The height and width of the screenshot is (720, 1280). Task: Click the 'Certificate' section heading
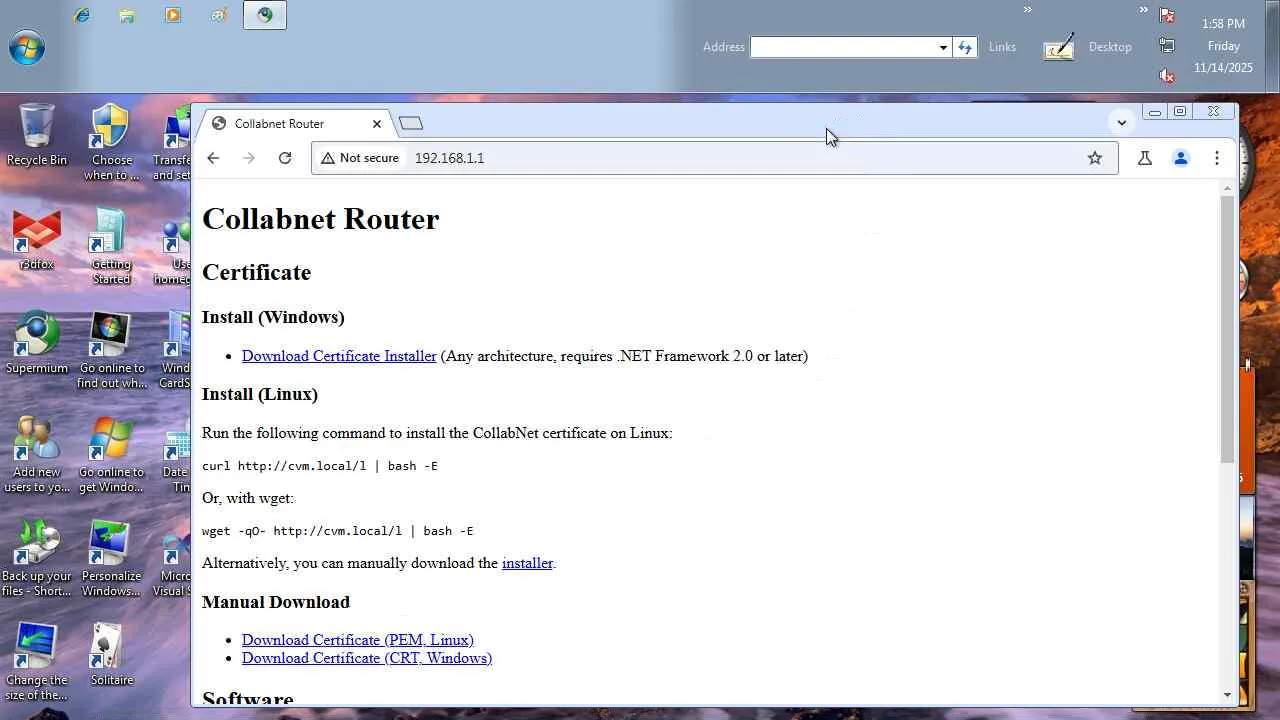[x=256, y=272]
